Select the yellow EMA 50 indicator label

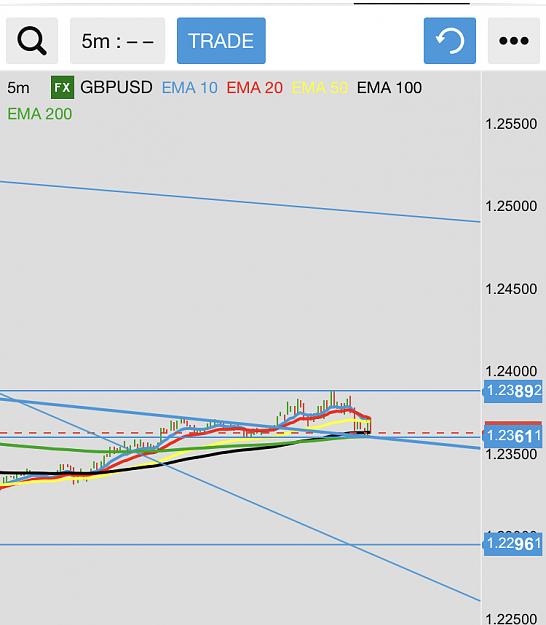[x=320, y=88]
